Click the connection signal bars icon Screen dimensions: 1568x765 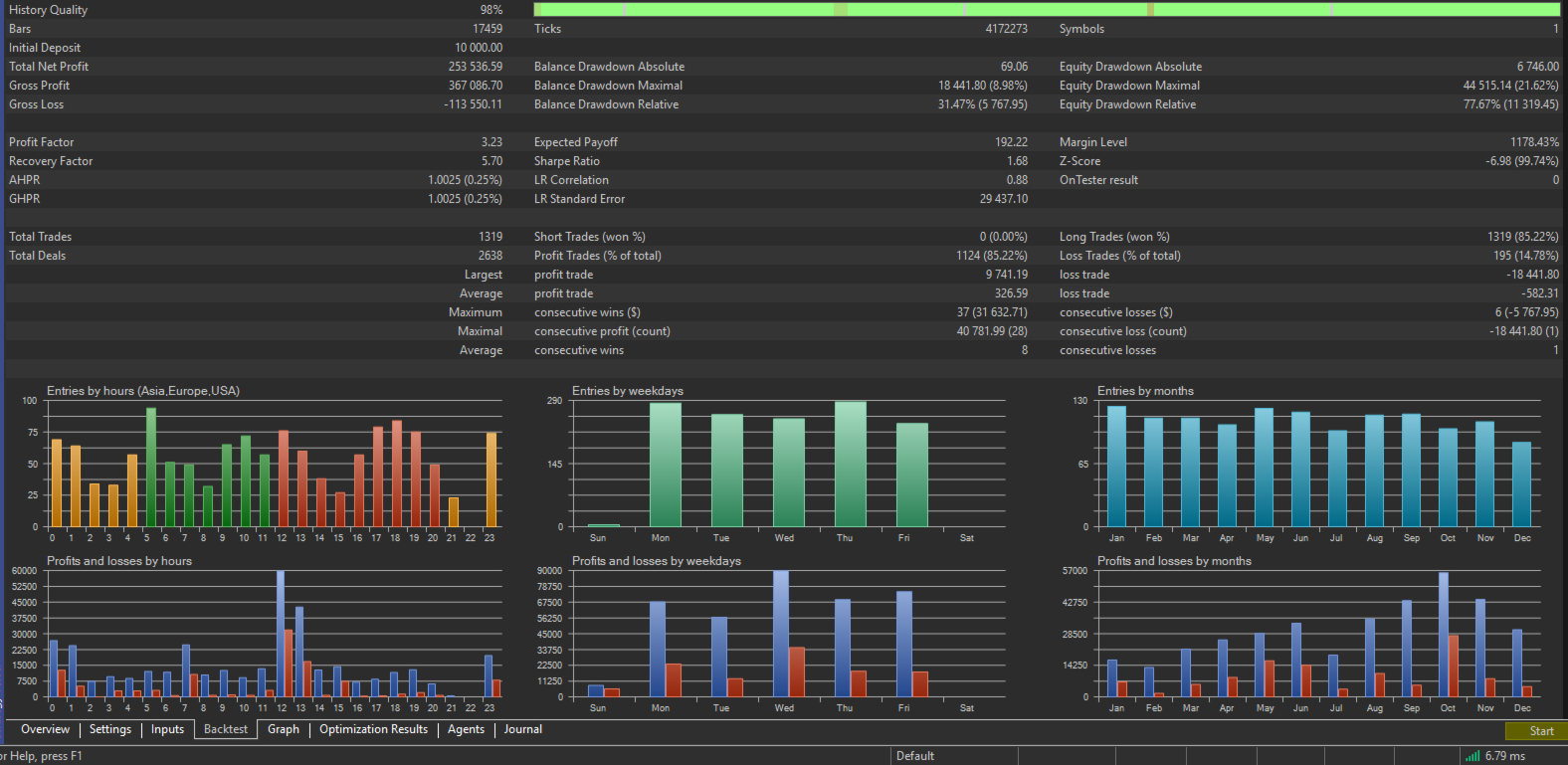pos(1472,756)
